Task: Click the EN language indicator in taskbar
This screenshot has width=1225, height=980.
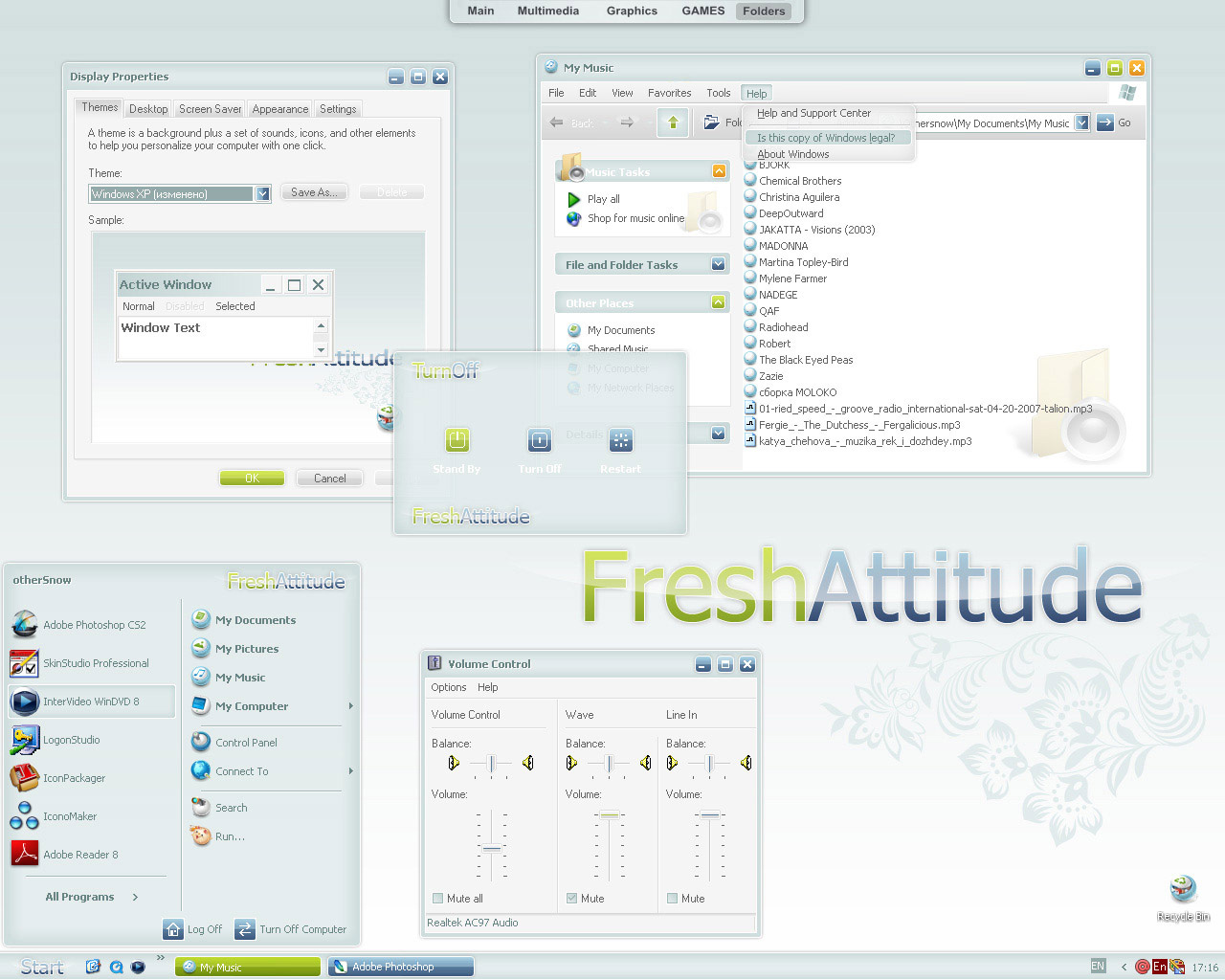Action: coord(1098,967)
